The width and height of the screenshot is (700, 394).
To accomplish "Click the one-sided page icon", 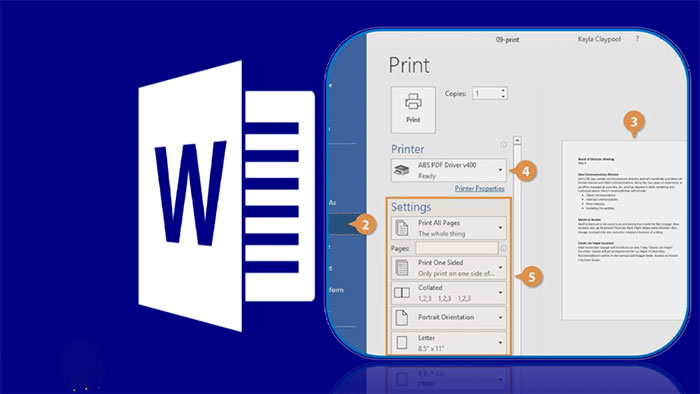I will [x=402, y=268].
